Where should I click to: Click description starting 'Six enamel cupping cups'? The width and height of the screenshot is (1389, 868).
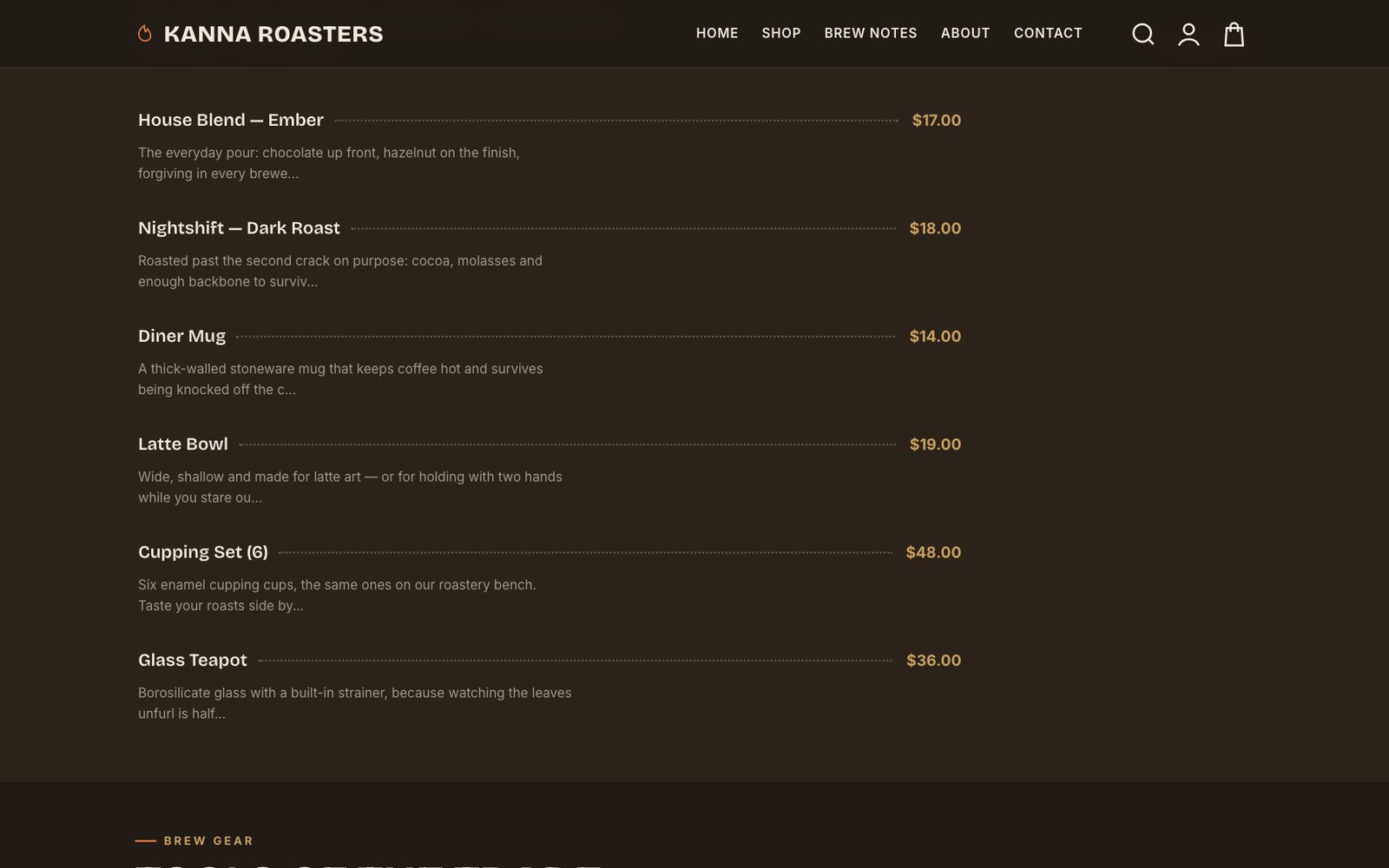pos(337,595)
